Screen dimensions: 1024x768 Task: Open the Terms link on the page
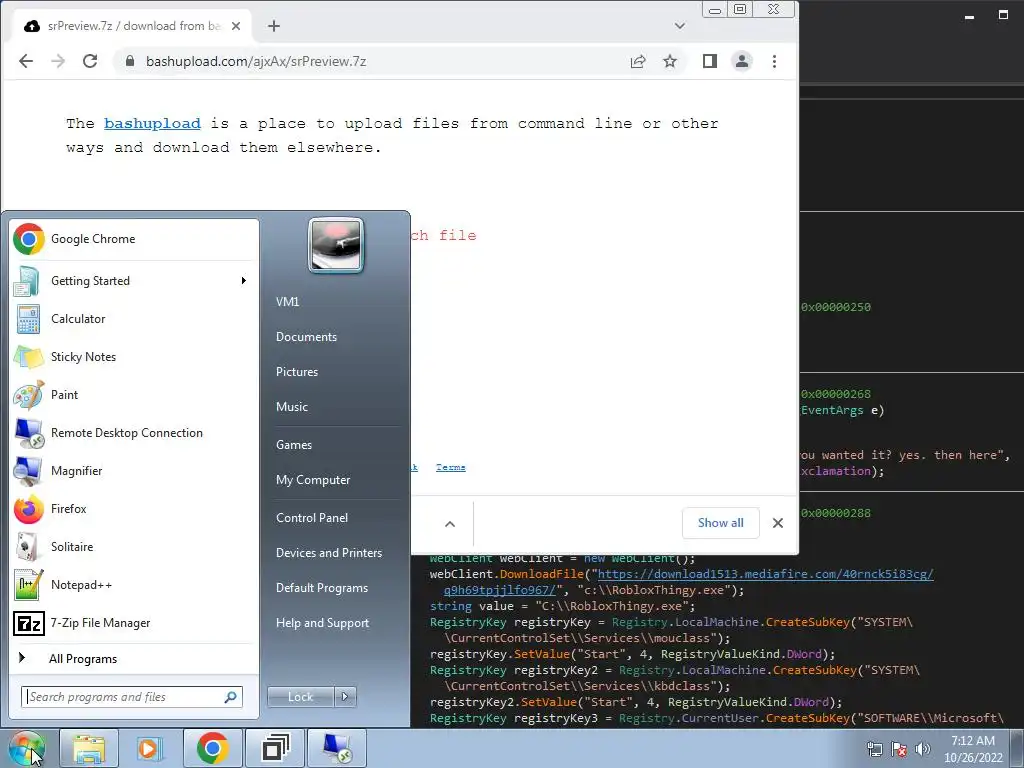[451, 468]
